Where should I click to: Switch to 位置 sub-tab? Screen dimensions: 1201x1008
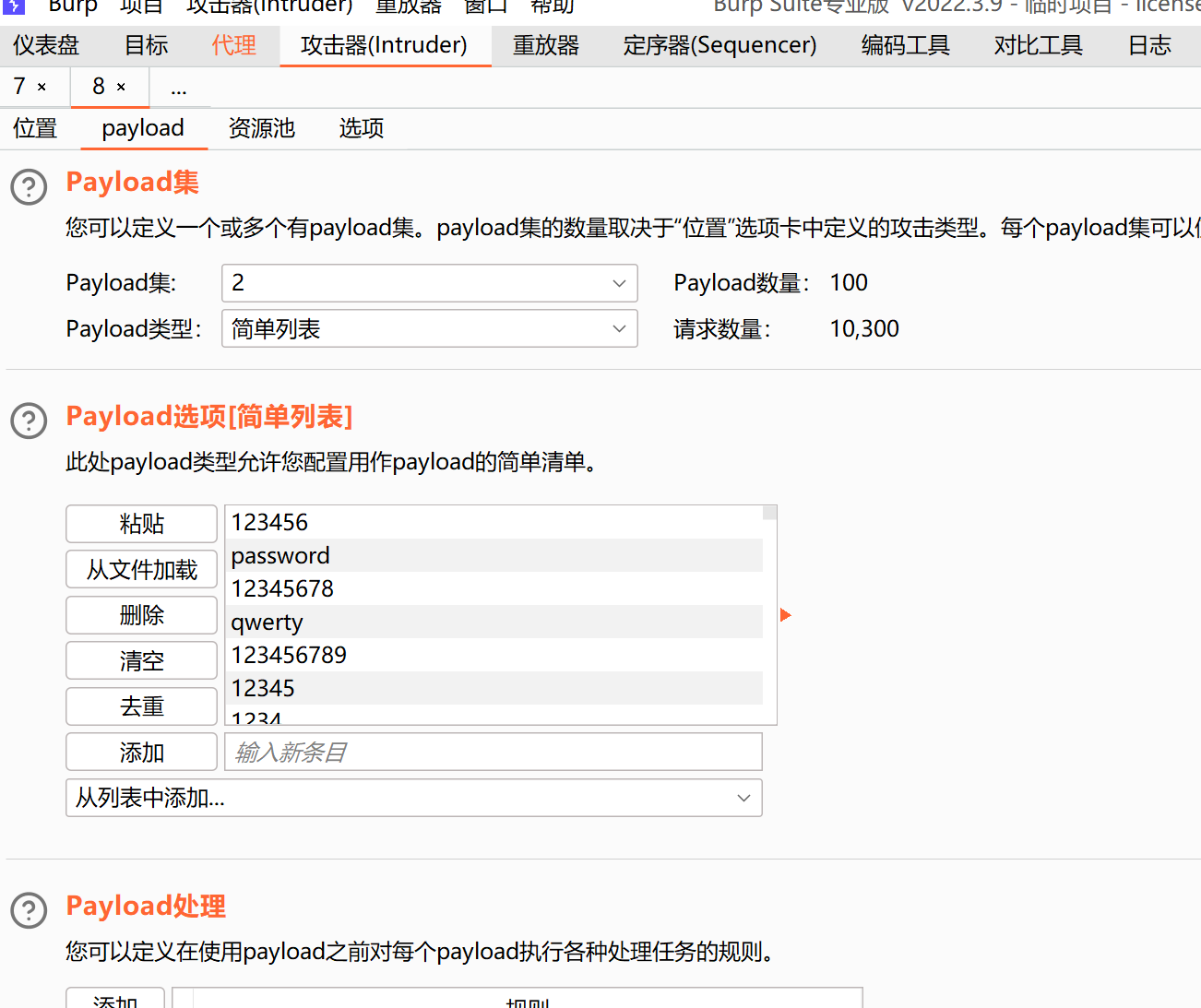coord(36,128)
